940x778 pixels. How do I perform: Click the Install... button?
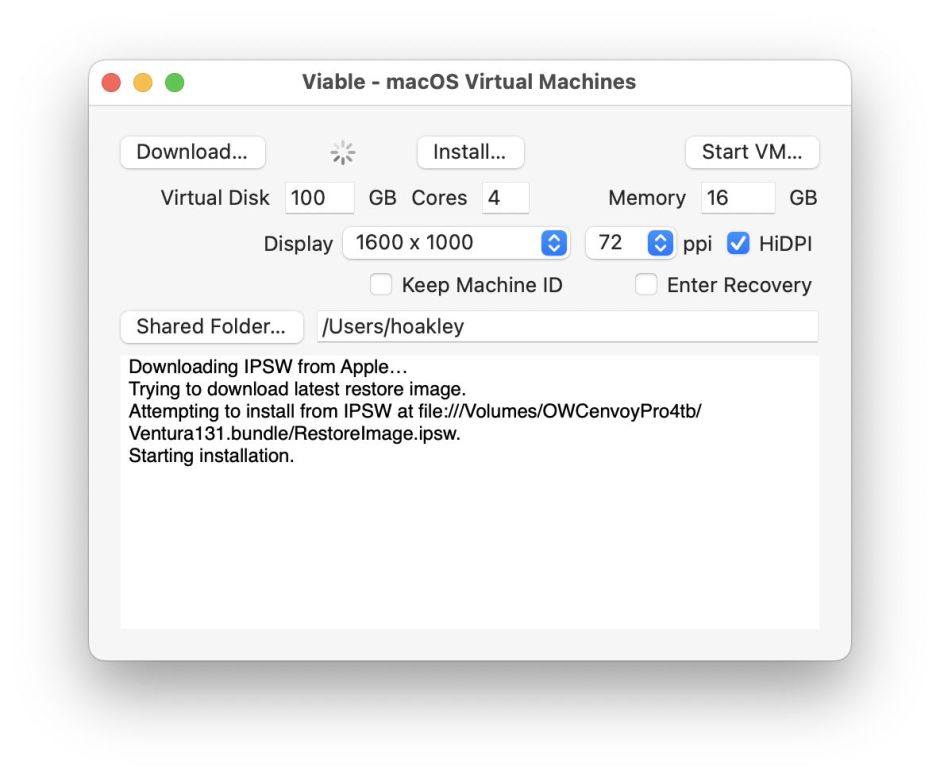[x=470, y=152]
